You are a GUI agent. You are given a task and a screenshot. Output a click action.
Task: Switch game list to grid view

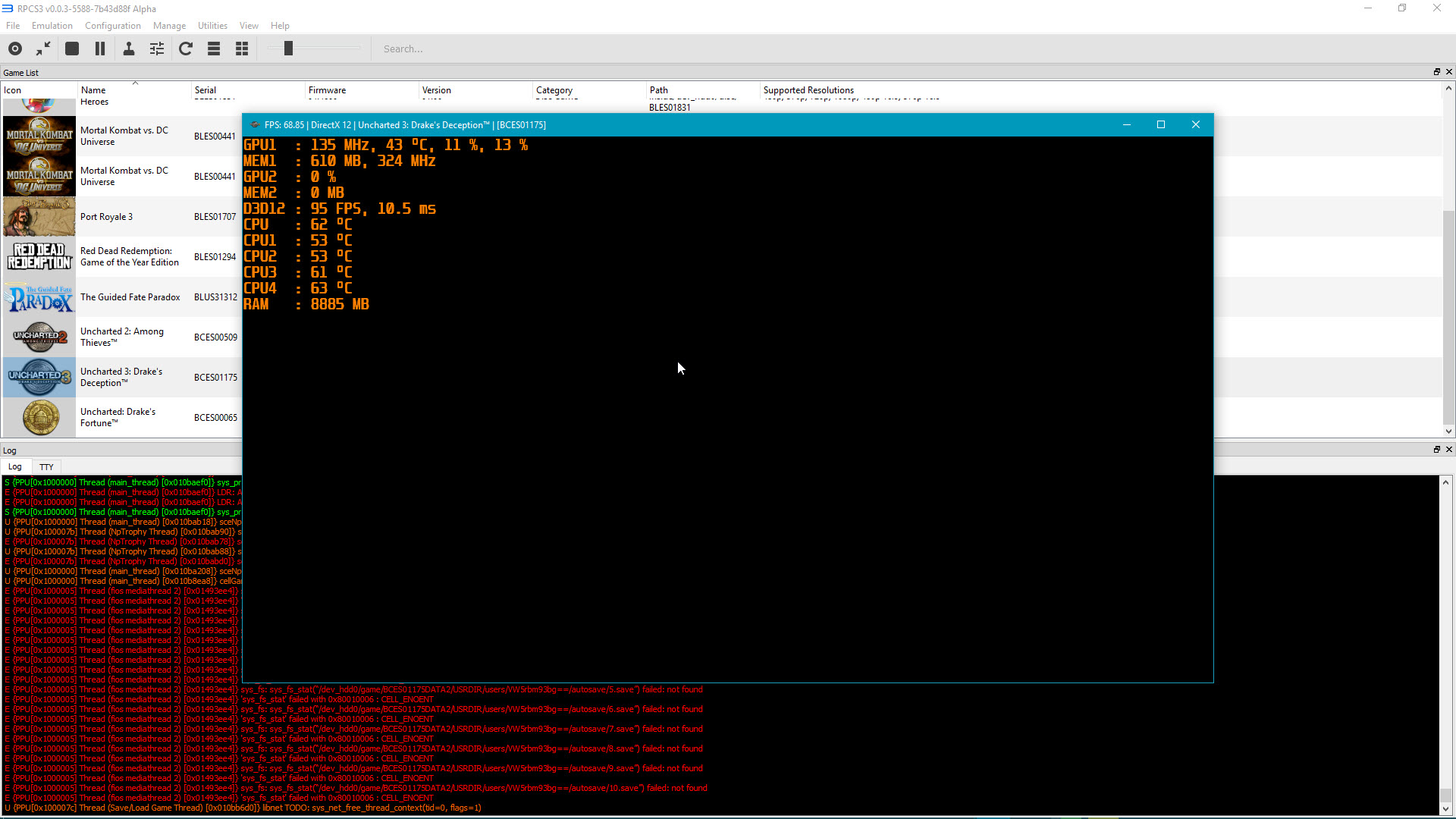tap(242, 49)
